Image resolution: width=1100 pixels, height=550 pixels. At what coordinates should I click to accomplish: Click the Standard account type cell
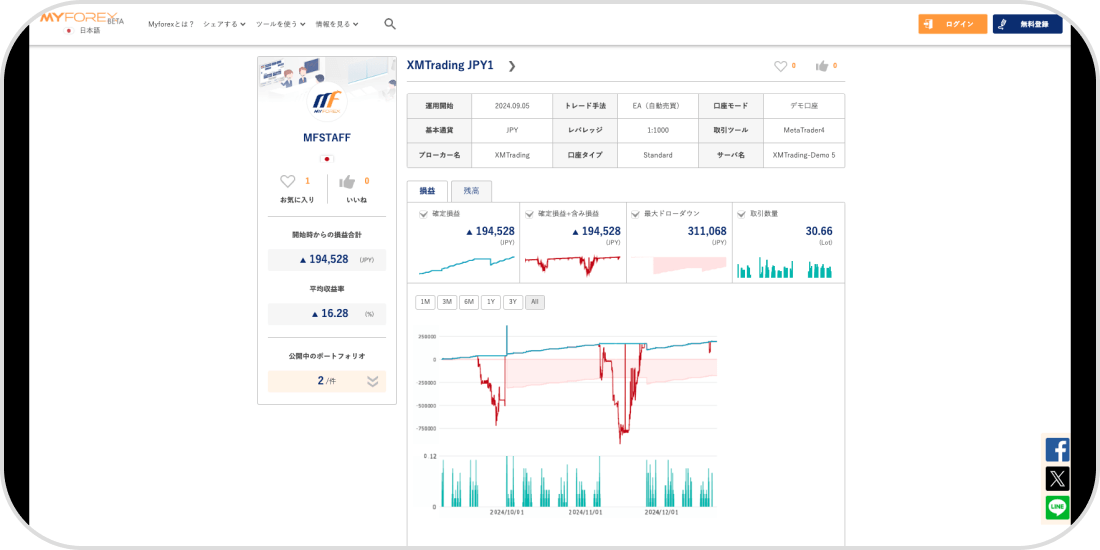pyautogui.click(x=658, y=155)
